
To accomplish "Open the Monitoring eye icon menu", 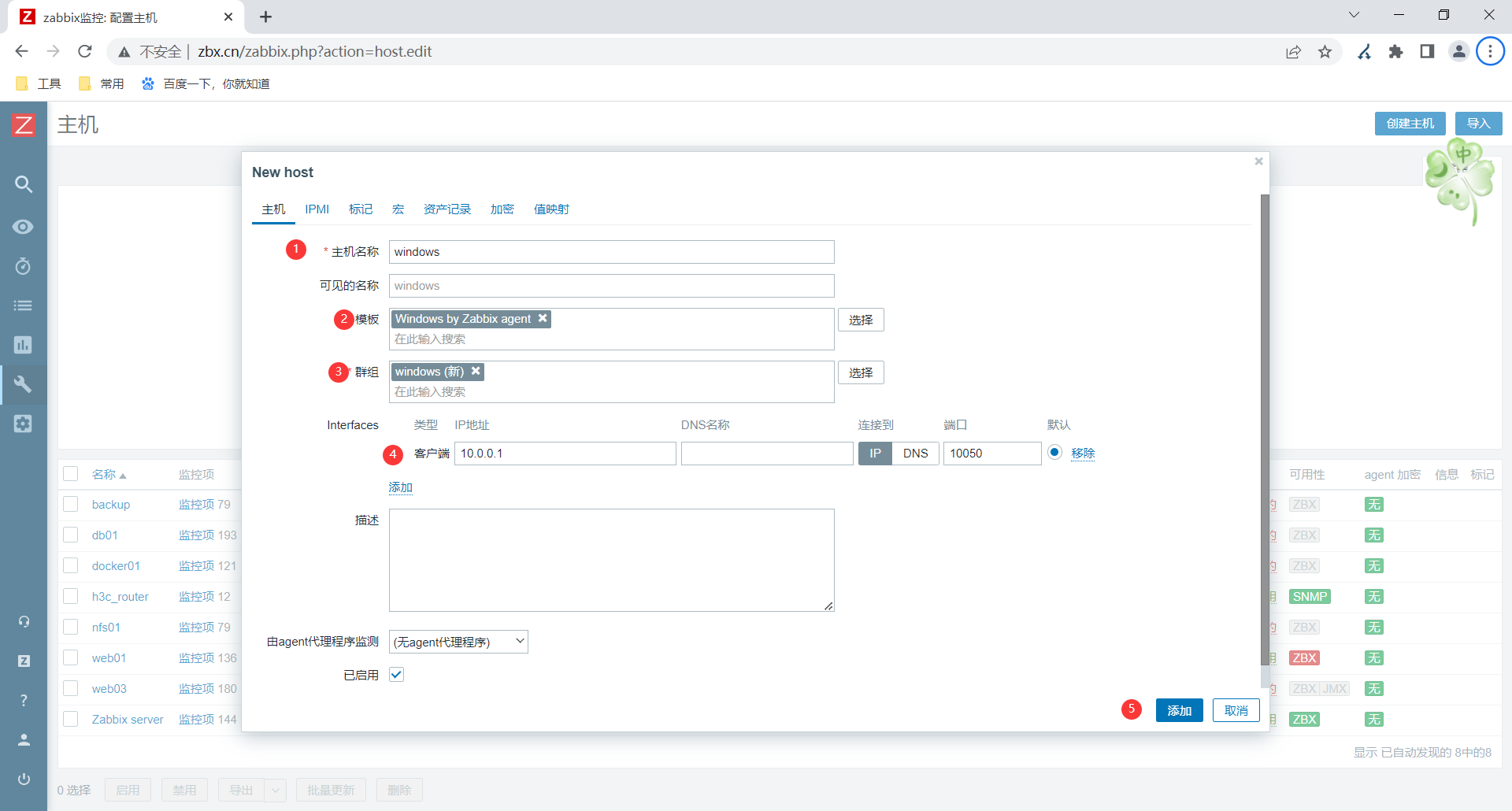I will [x=24, y=227].
